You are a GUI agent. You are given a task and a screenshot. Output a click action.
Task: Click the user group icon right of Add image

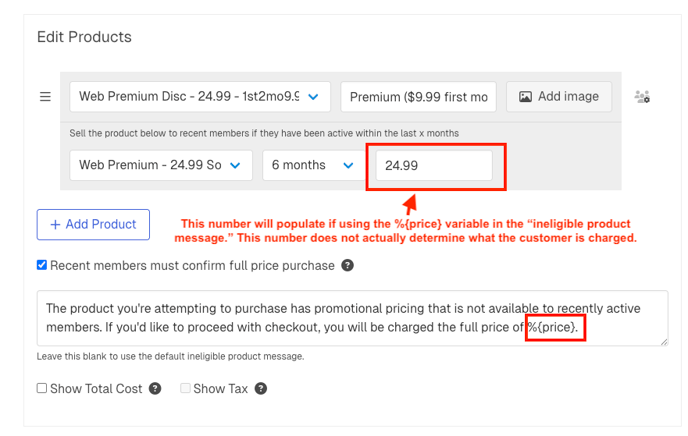(642, 97)
